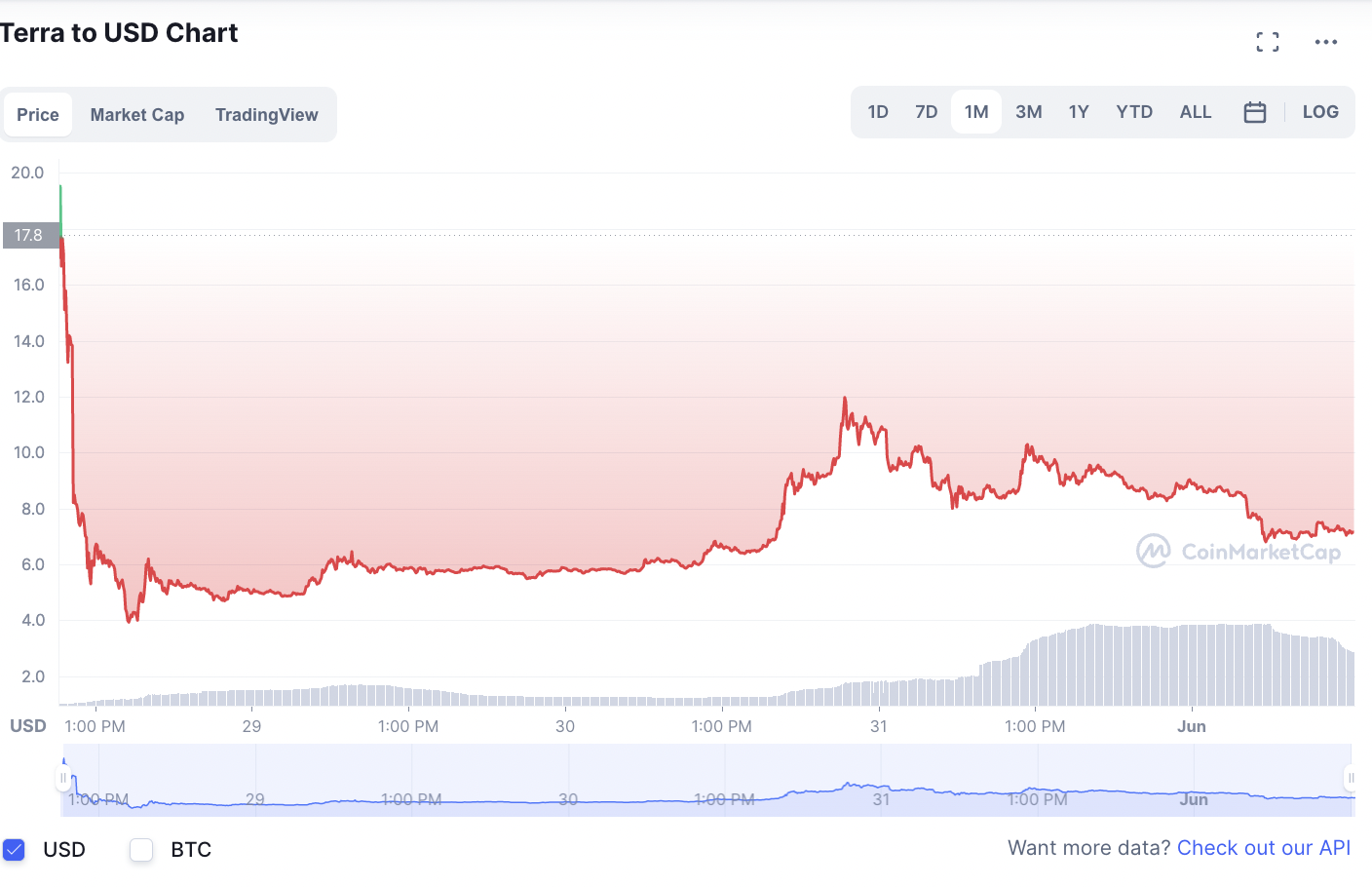Grab left handle of range slider

click(63, 778)
